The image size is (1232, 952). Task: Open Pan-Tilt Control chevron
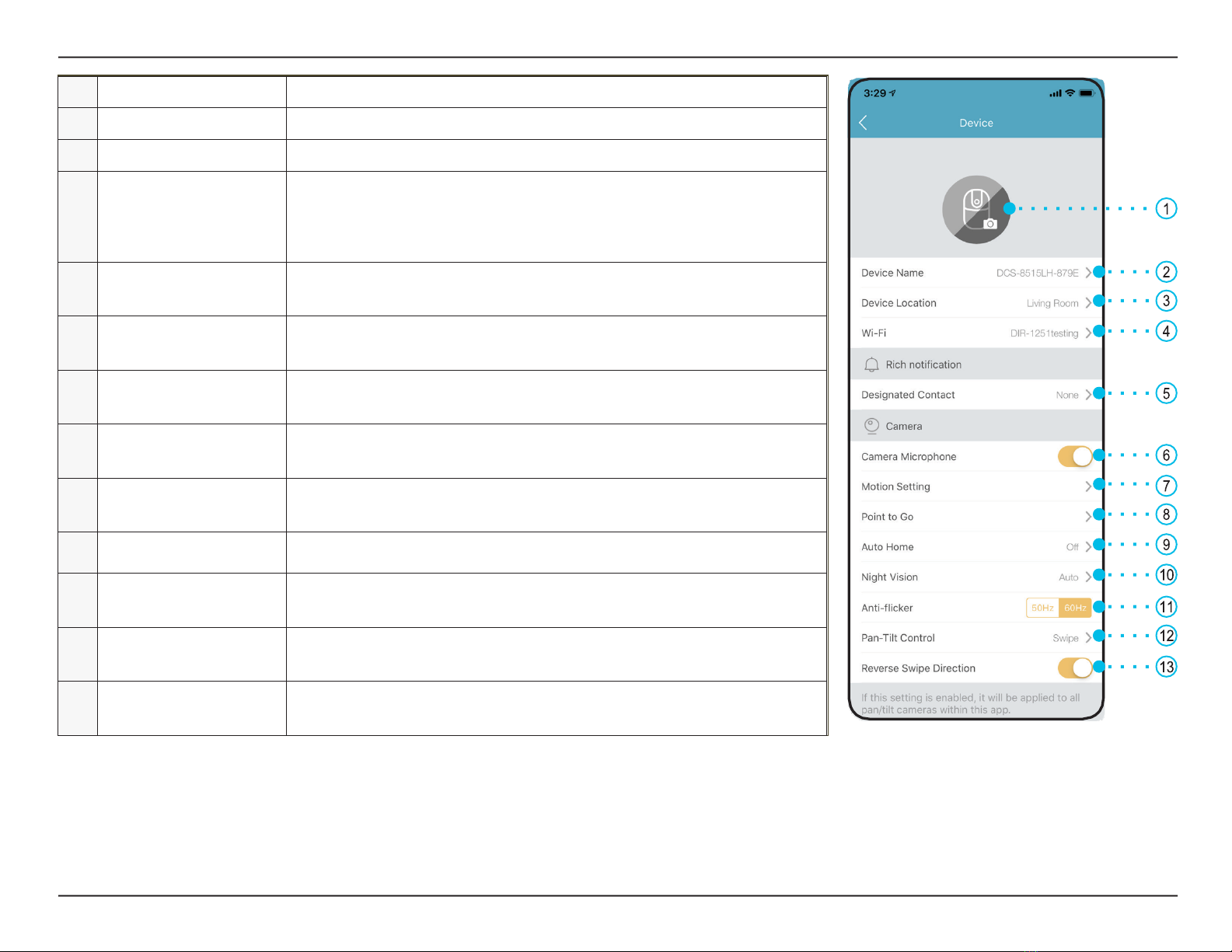[1088, 638]
